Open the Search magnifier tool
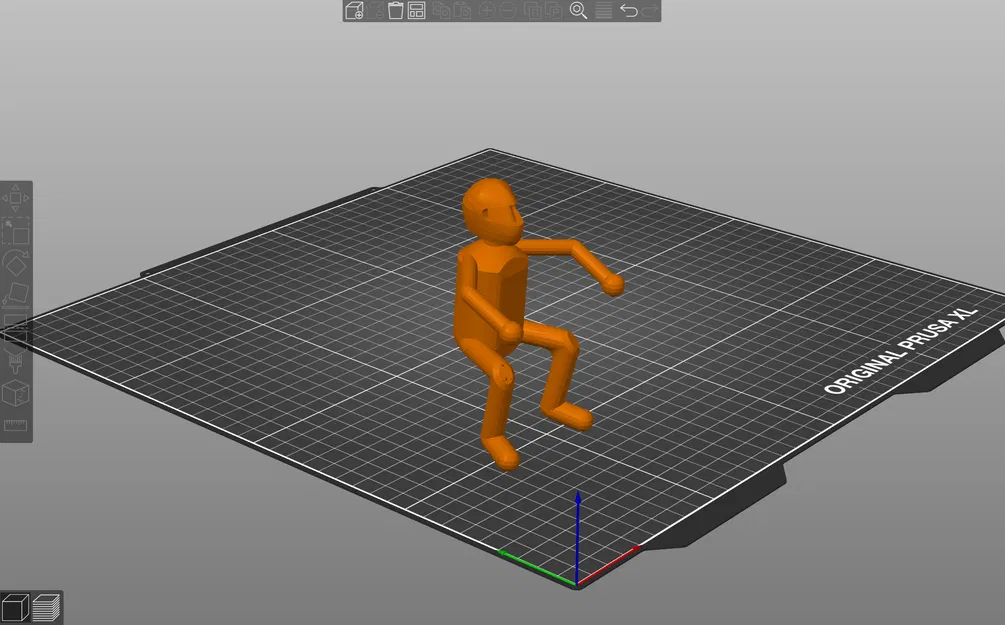 pyautogui.click(x=578, y=10)
